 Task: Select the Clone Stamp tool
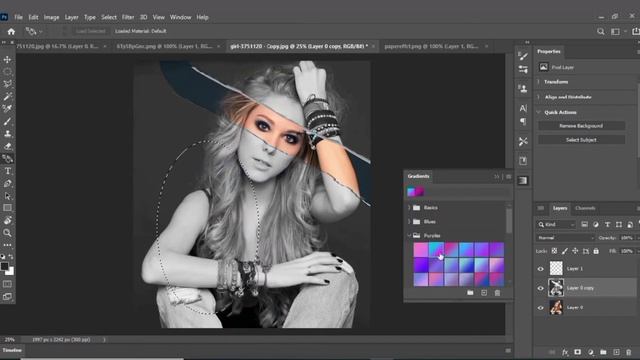tap(7, 133)
